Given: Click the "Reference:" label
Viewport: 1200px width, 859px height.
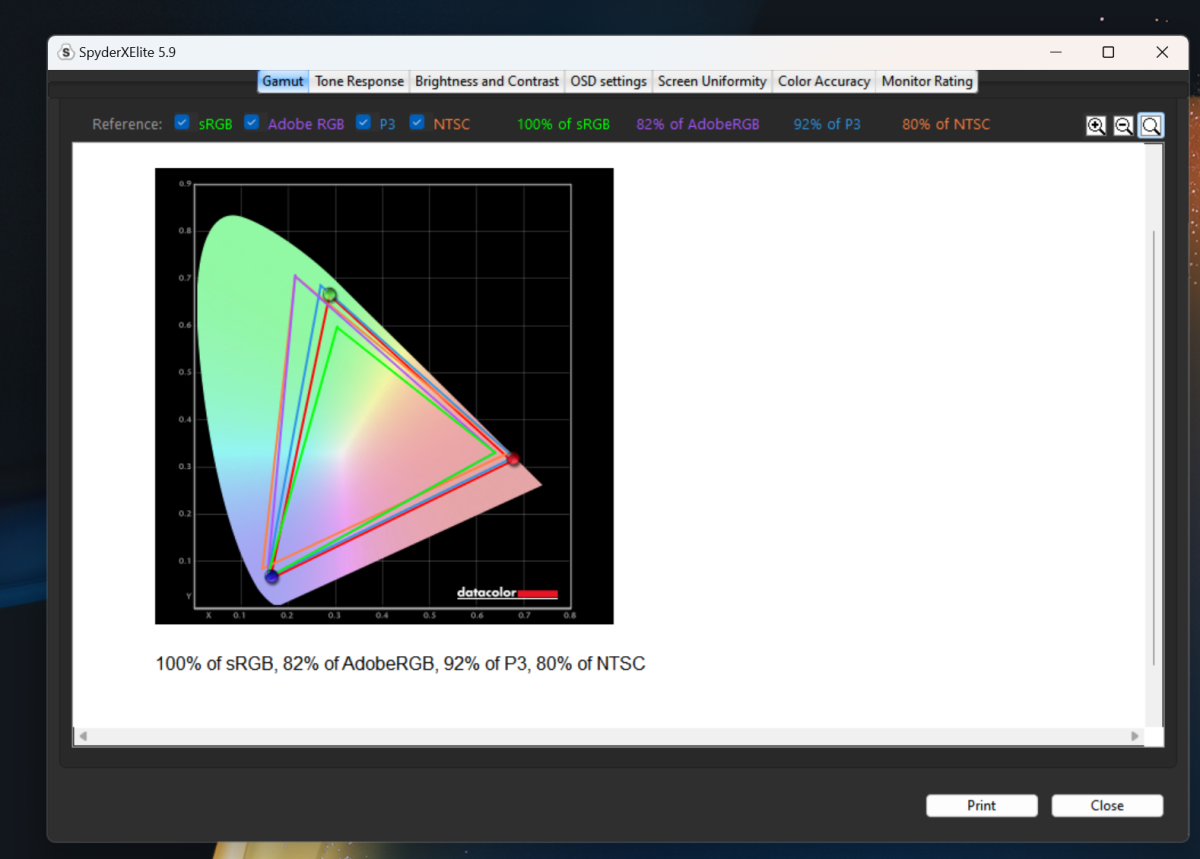Looking at the screenshot, I should coord(127,125).
